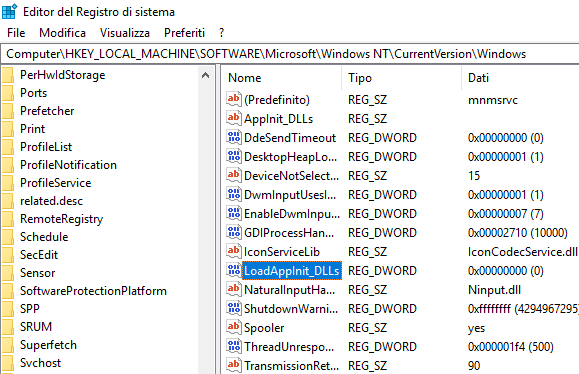The width and height of the screenshot is (579, 374).
Task: Click the DesktopHeapLo... DWORD icon
Action: (234, 156)
